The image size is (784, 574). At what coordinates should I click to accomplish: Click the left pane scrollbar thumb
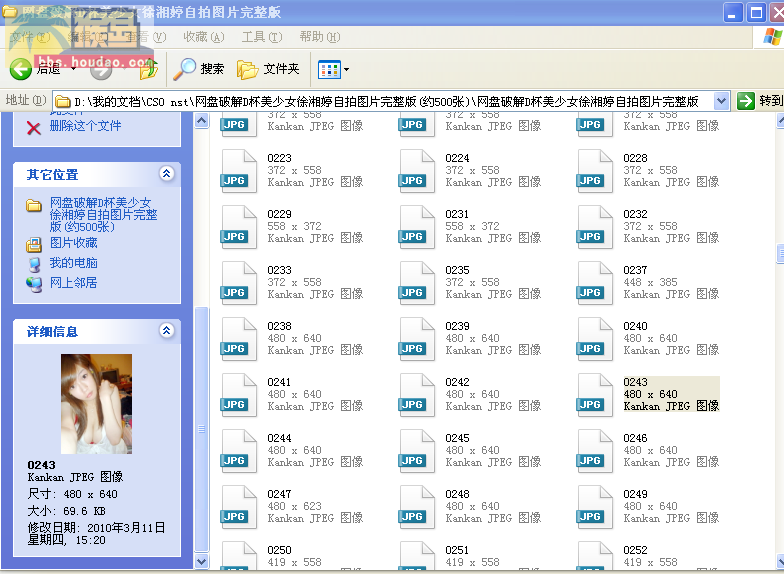point(202,429)
